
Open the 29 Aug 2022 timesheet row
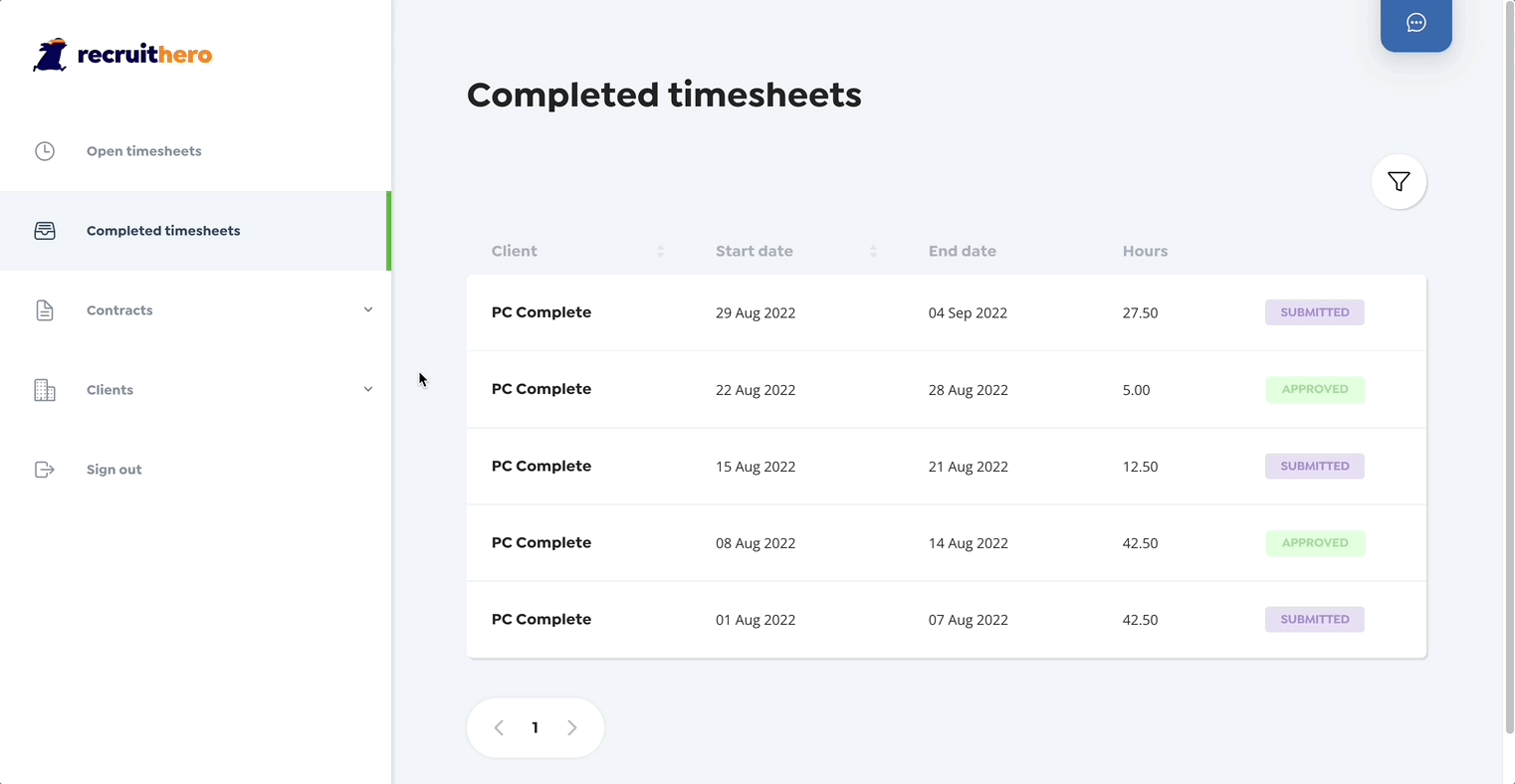point(755,312)
